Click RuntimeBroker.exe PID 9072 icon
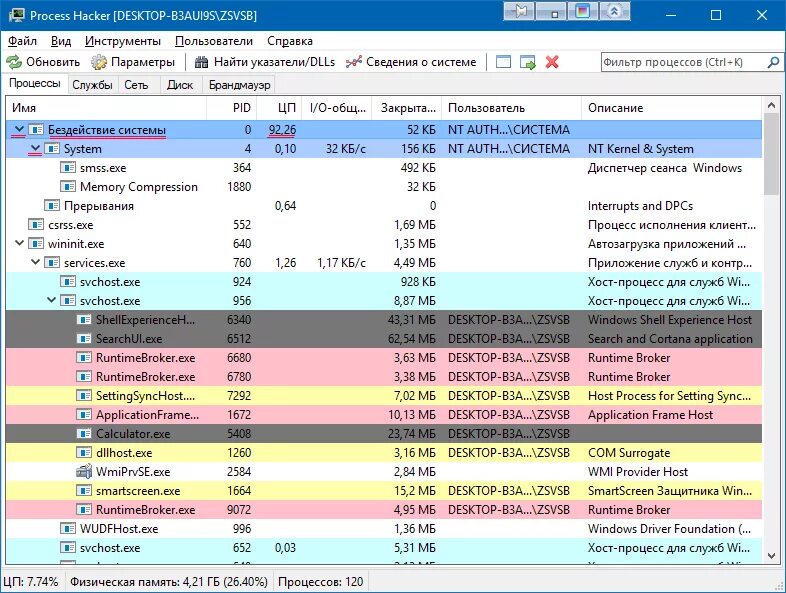The height and width of the screenshot is (593, 786). tap(84, 510)
